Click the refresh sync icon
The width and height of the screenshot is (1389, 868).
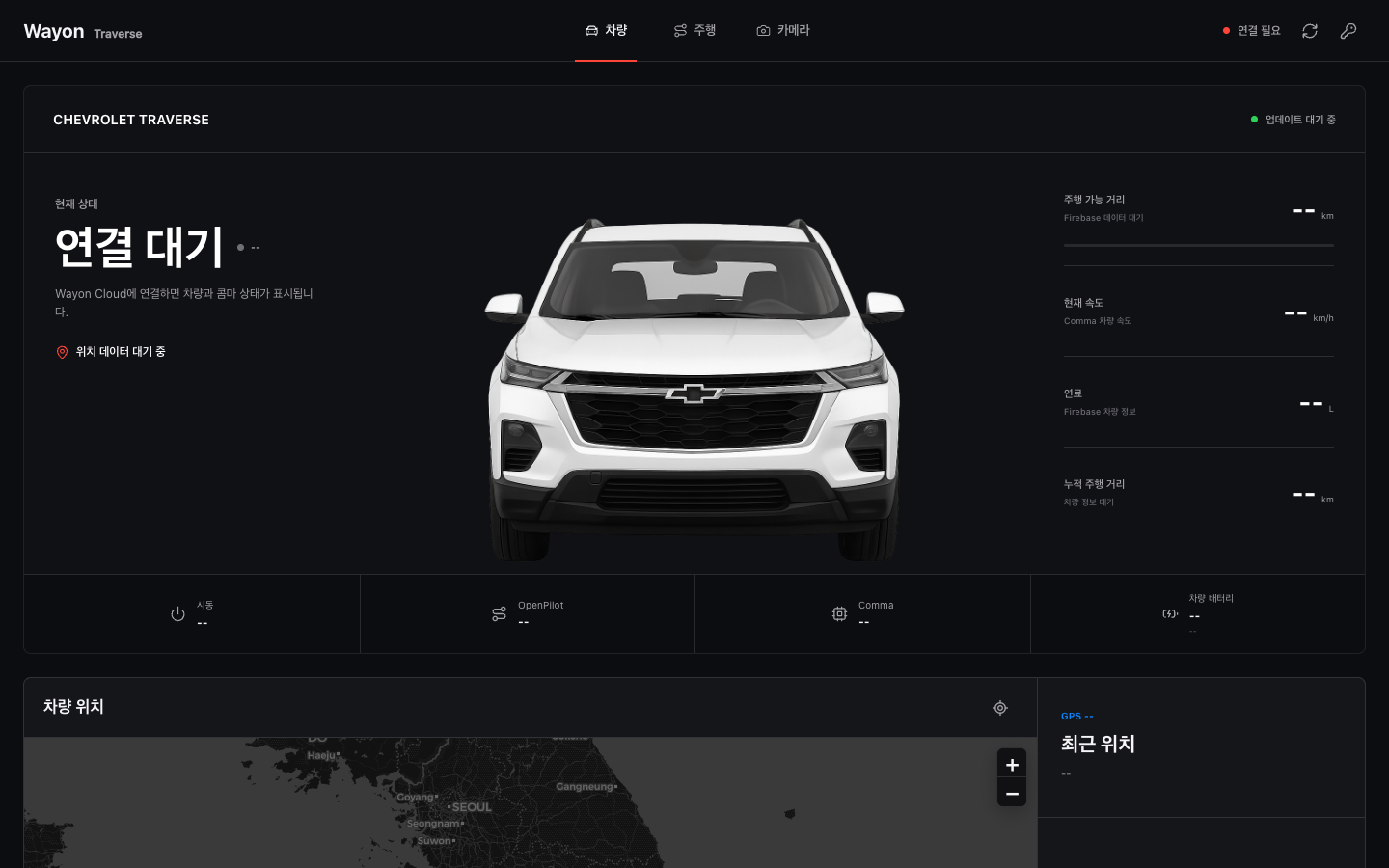pyautogui.click(x=1310, y=31)
